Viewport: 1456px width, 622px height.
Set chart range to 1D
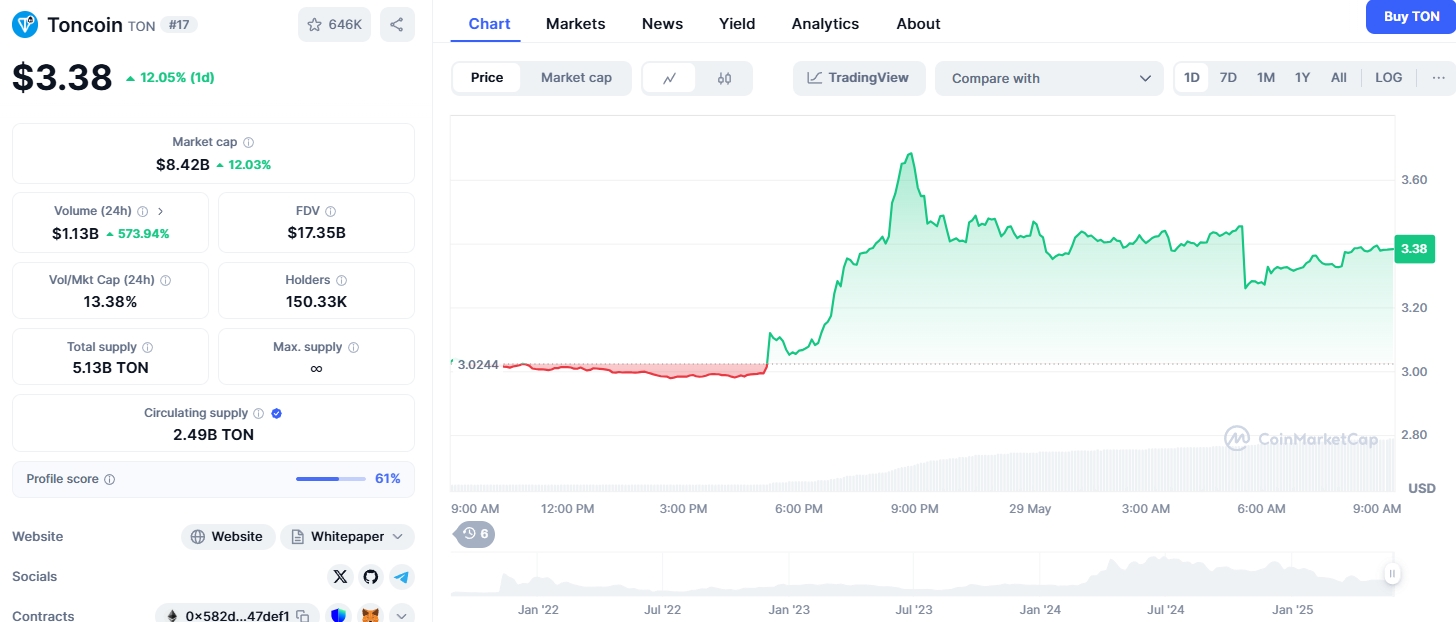1192,78
